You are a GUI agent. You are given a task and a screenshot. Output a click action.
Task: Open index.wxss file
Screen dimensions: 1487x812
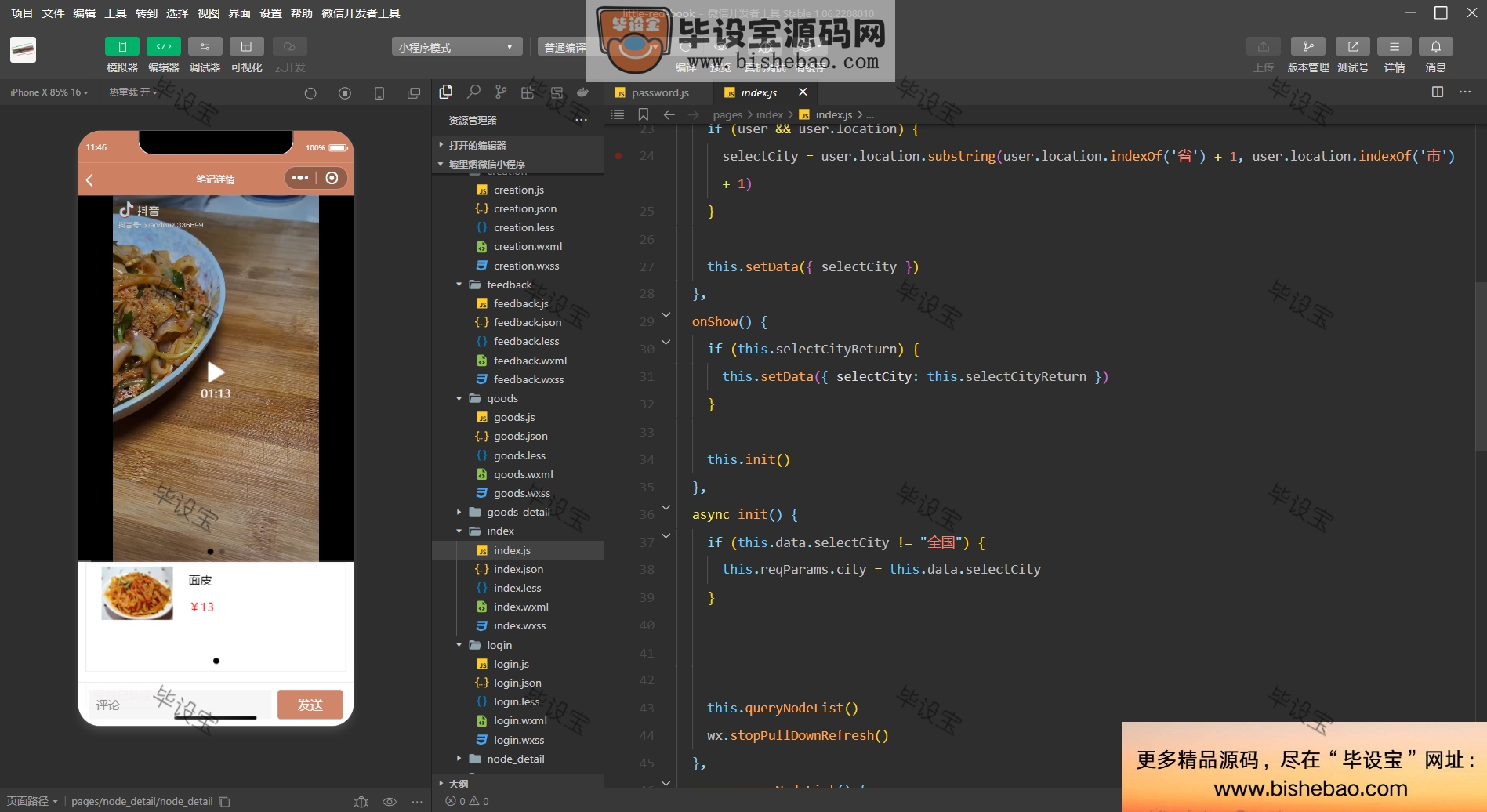[x=518, y=625]
